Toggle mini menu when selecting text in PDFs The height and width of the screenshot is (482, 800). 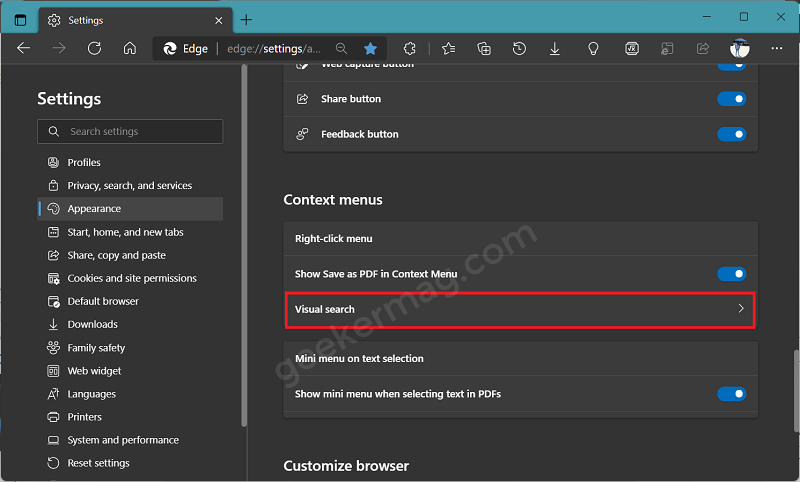732,394
